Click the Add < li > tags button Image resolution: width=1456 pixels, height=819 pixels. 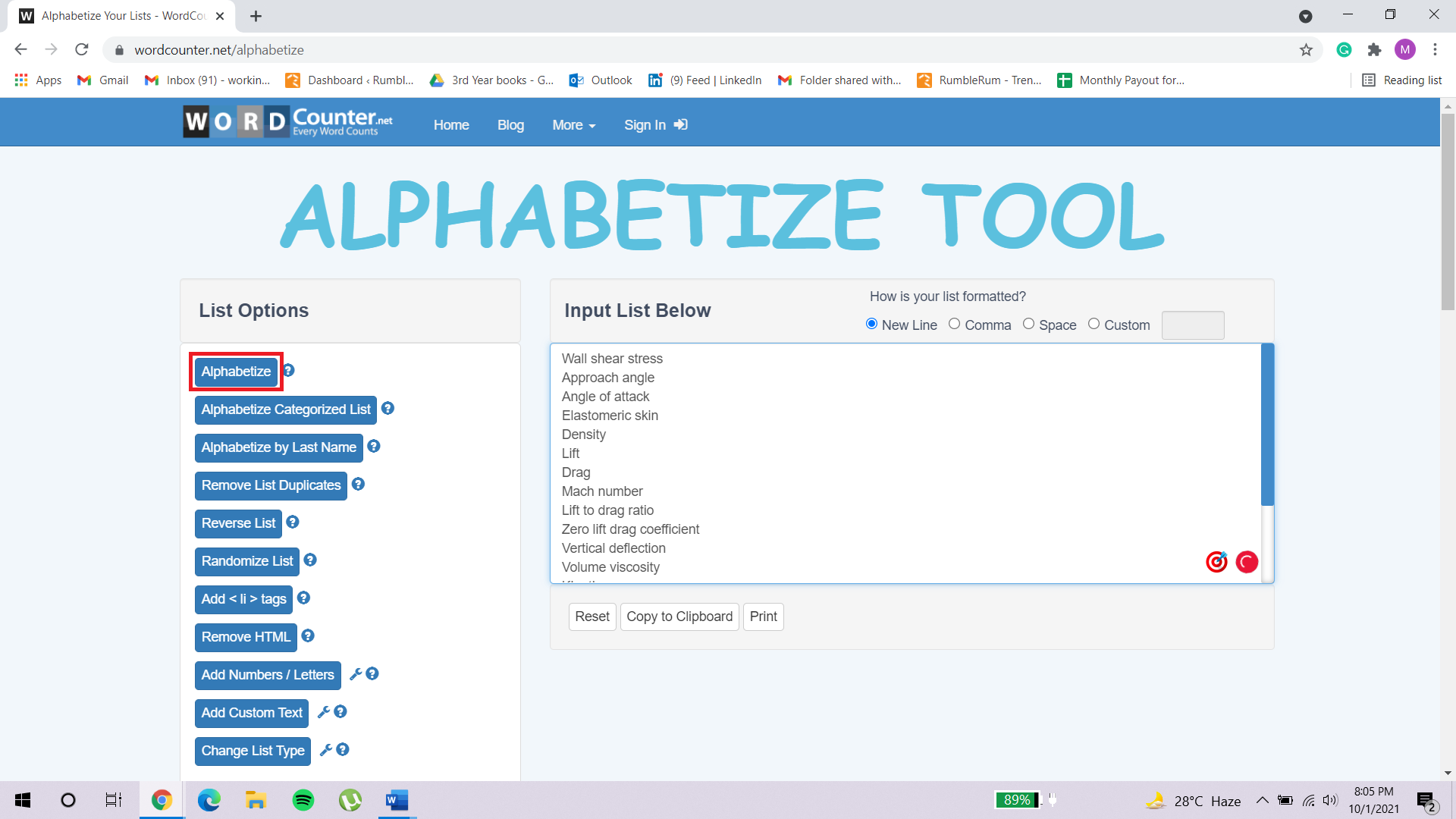[243, 599]
